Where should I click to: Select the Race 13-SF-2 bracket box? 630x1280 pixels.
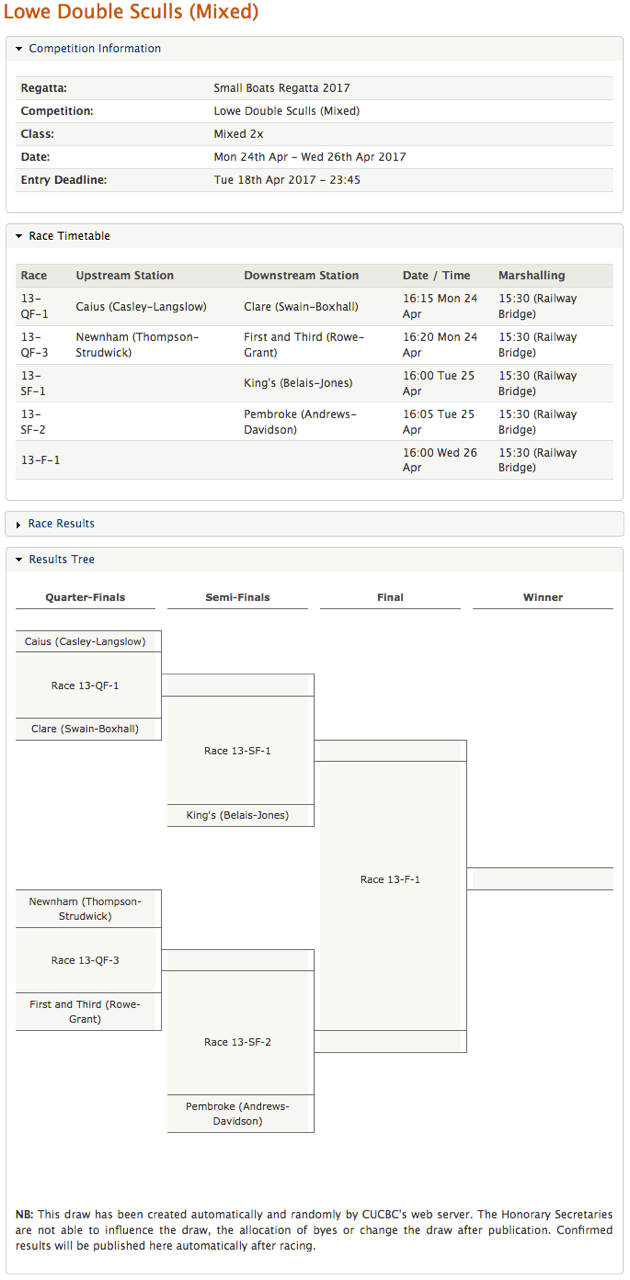click(240, 1042)
